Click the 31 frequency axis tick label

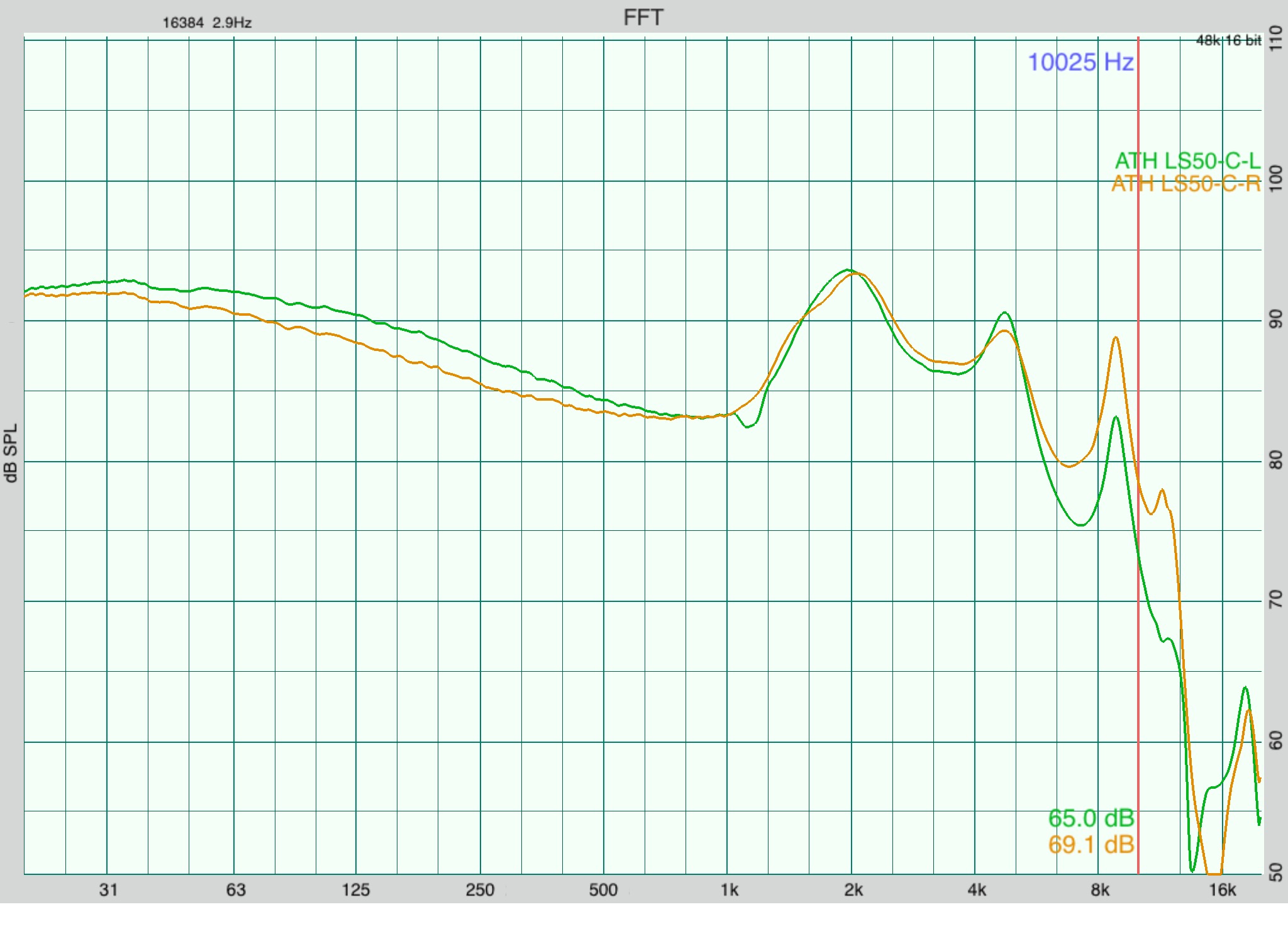[x=108, y=889]
